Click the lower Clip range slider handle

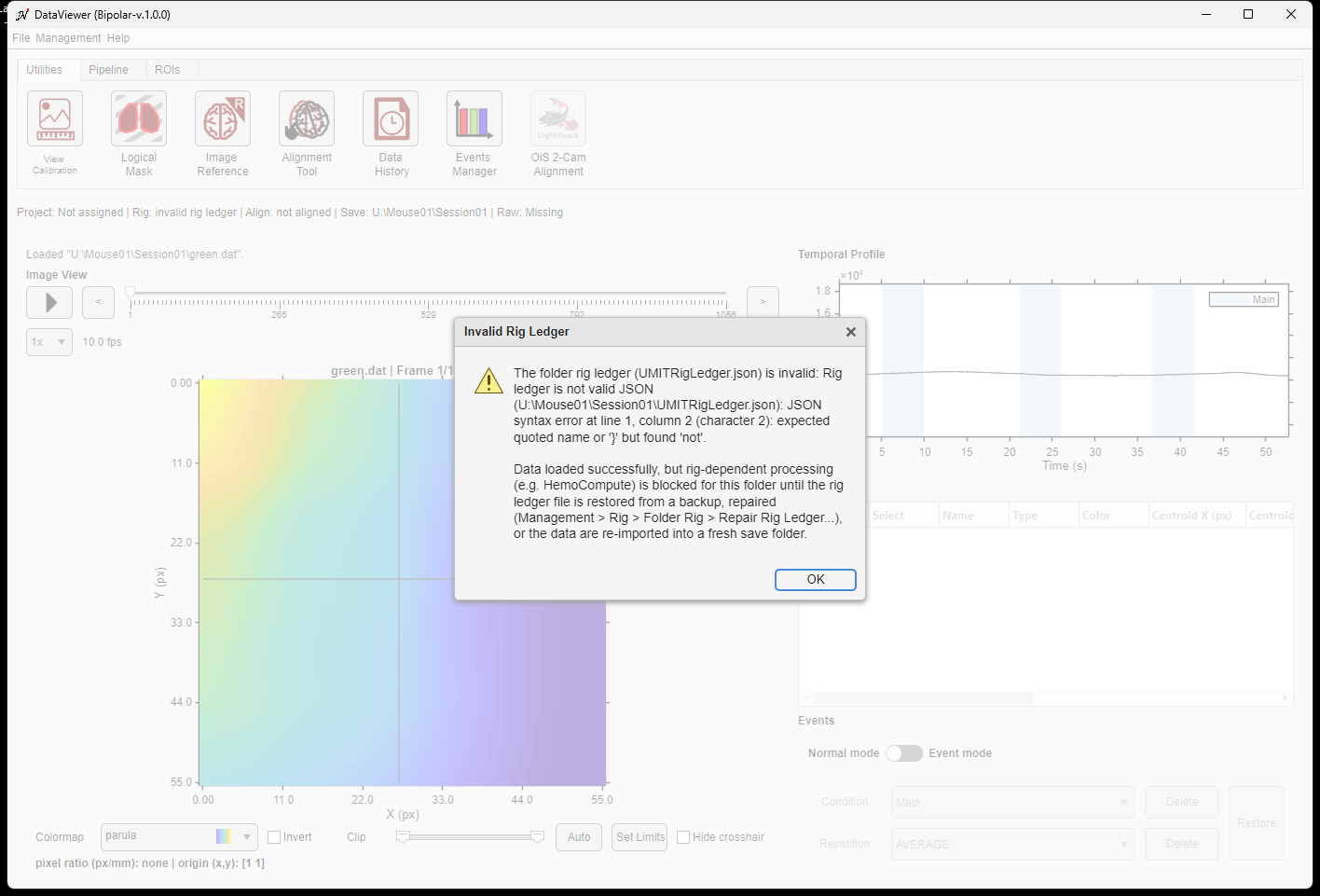coord(403,837)
